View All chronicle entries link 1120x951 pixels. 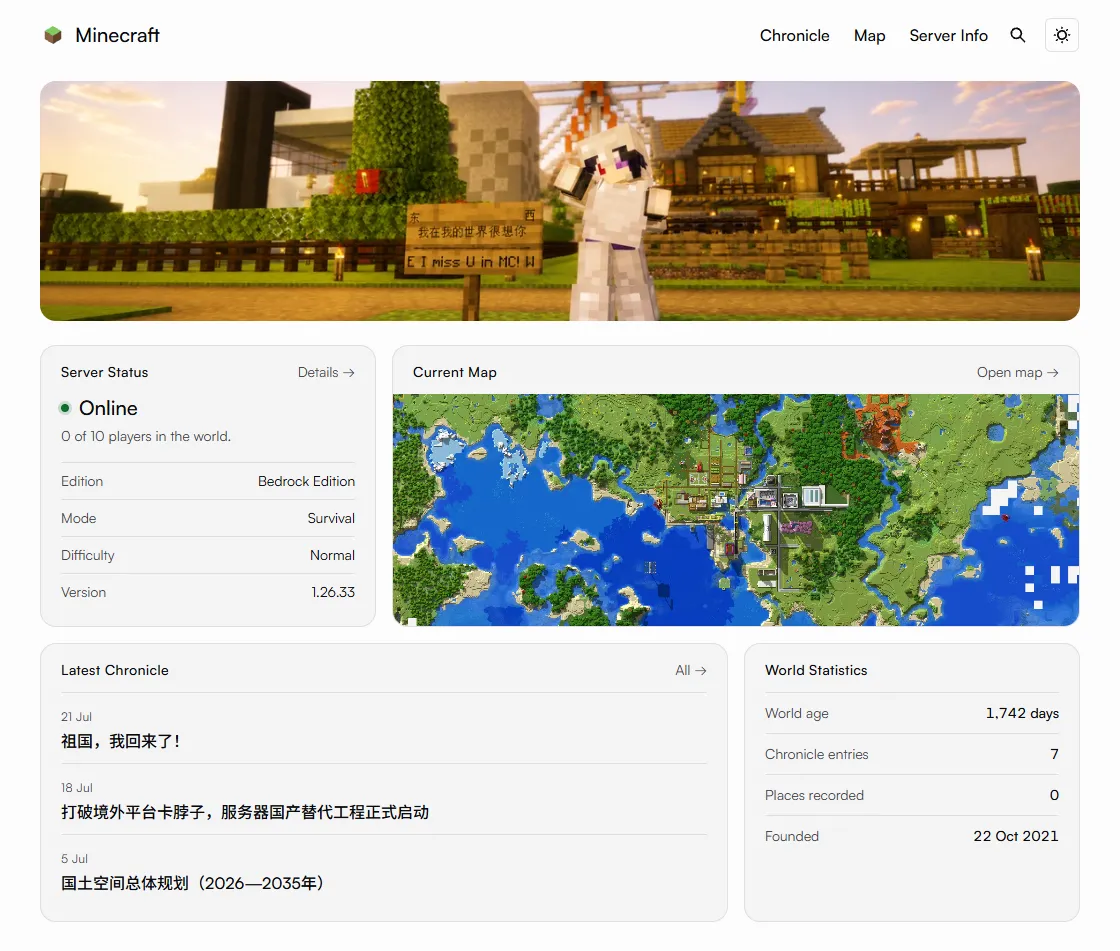point(691,670)
